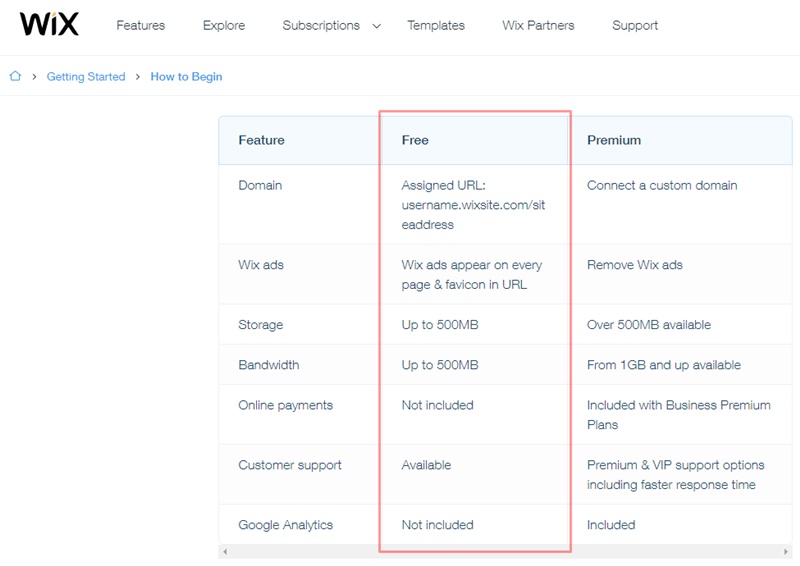Go to the home breadcrumb icon
Image resolution: width=800 pixels, height=566 pixels.
click(15, 76)
